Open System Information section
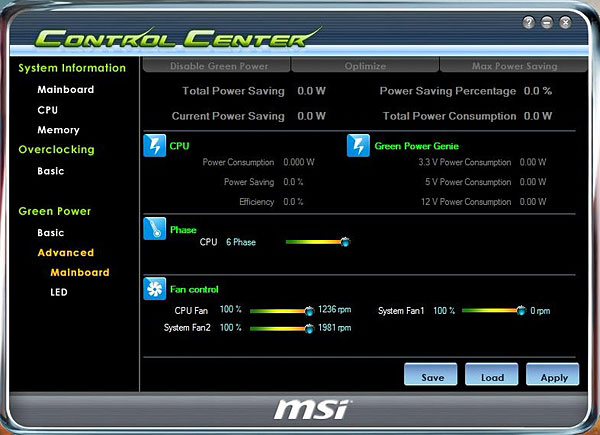Screen dimensions: 600x435 point(72,68)
